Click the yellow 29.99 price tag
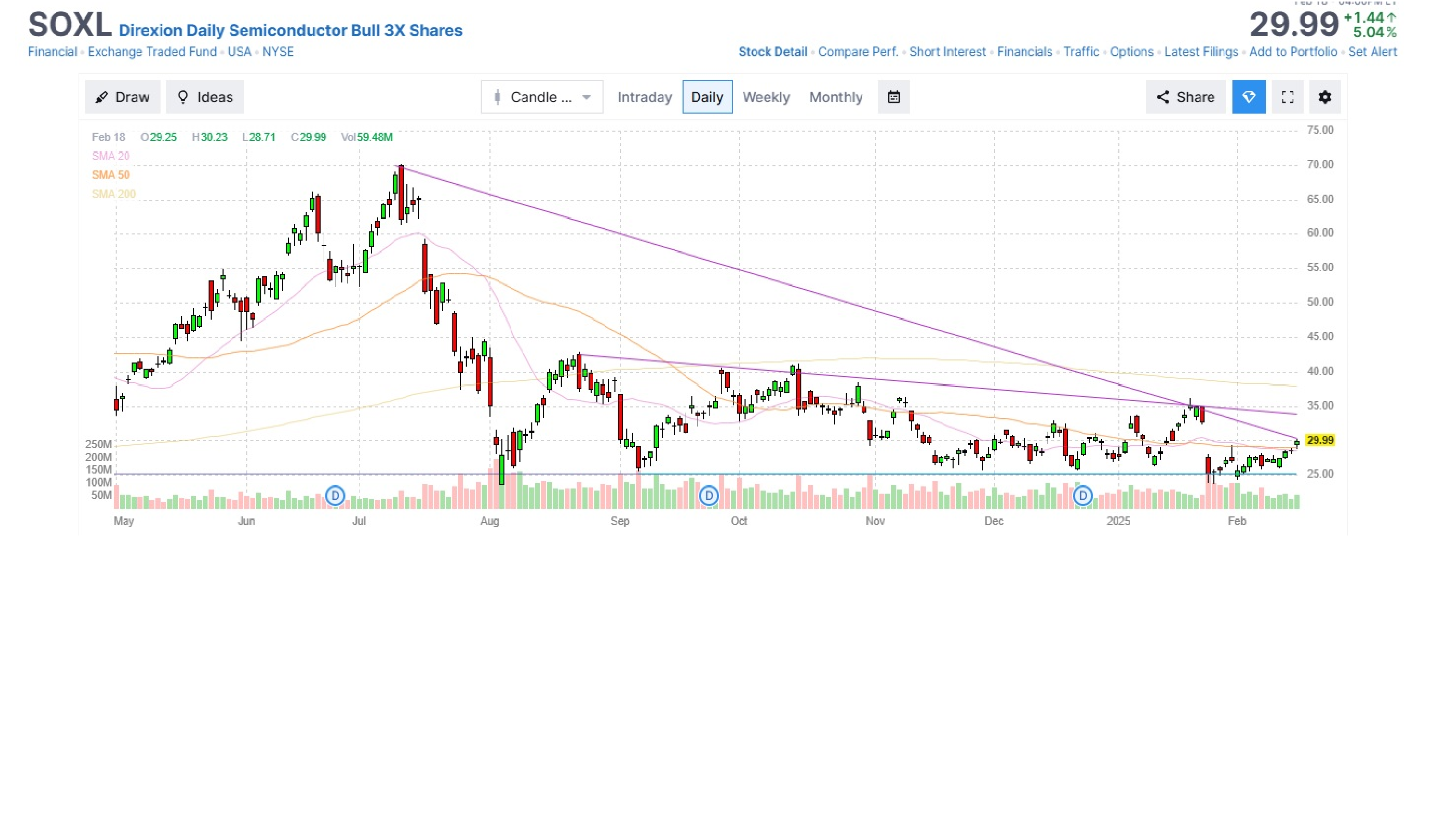The width and height of the screenshot is (1456, 835). (x=1320, y=440)
